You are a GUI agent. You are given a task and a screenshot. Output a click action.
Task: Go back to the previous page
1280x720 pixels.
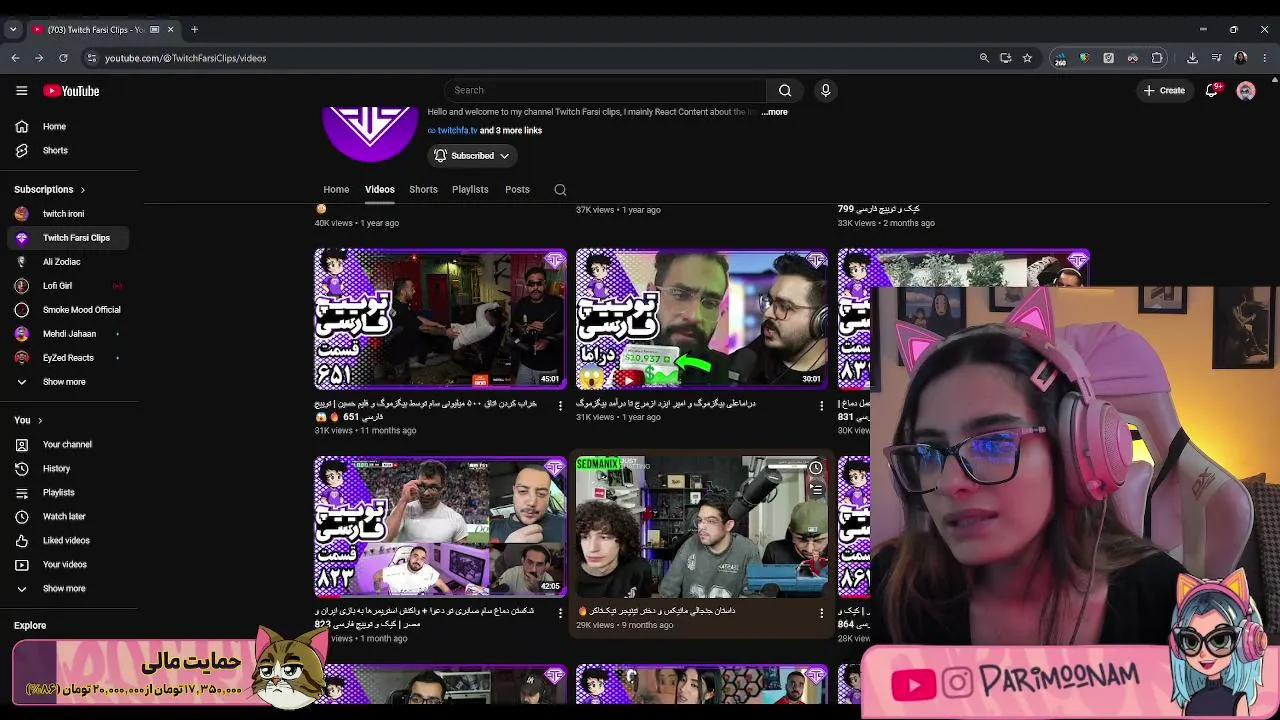coord(16,58)
